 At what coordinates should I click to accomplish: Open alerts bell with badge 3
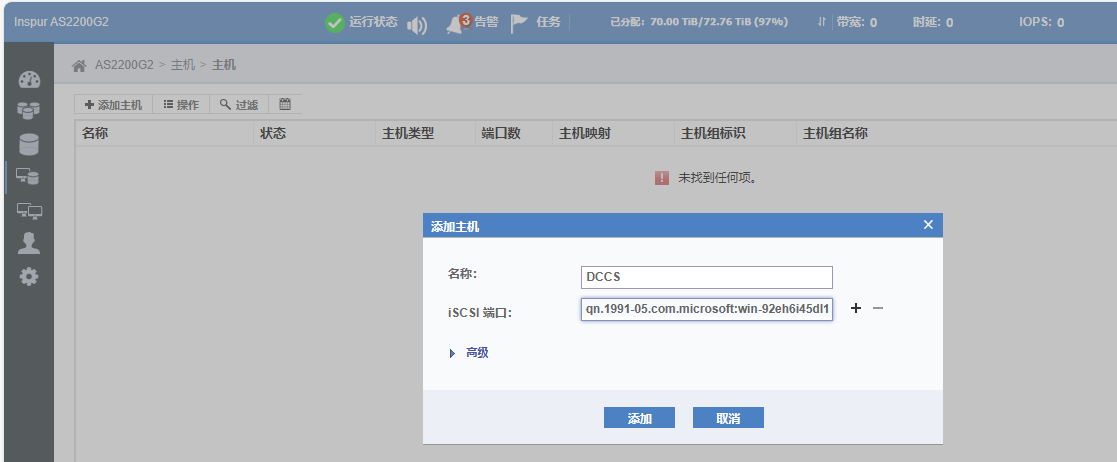(458, 23)
